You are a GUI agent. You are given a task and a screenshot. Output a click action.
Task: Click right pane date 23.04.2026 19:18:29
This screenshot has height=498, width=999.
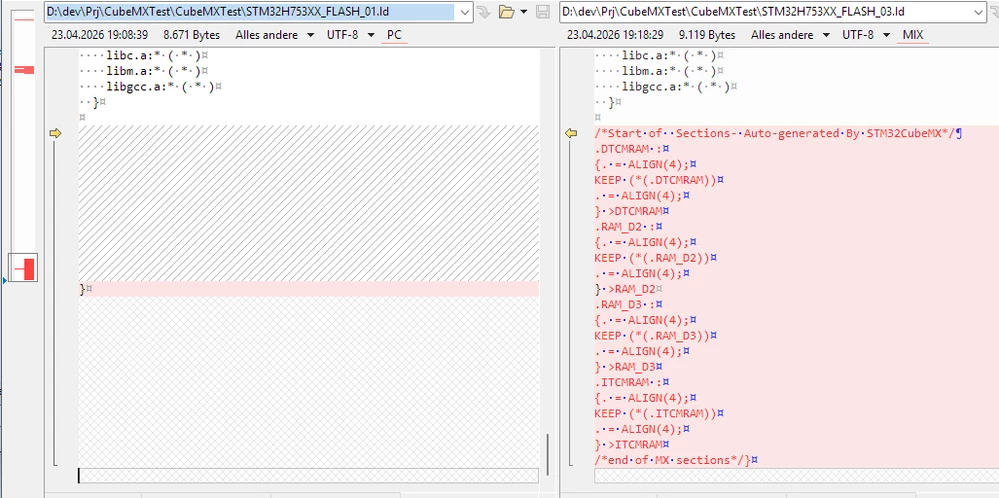tap(615, 35)
